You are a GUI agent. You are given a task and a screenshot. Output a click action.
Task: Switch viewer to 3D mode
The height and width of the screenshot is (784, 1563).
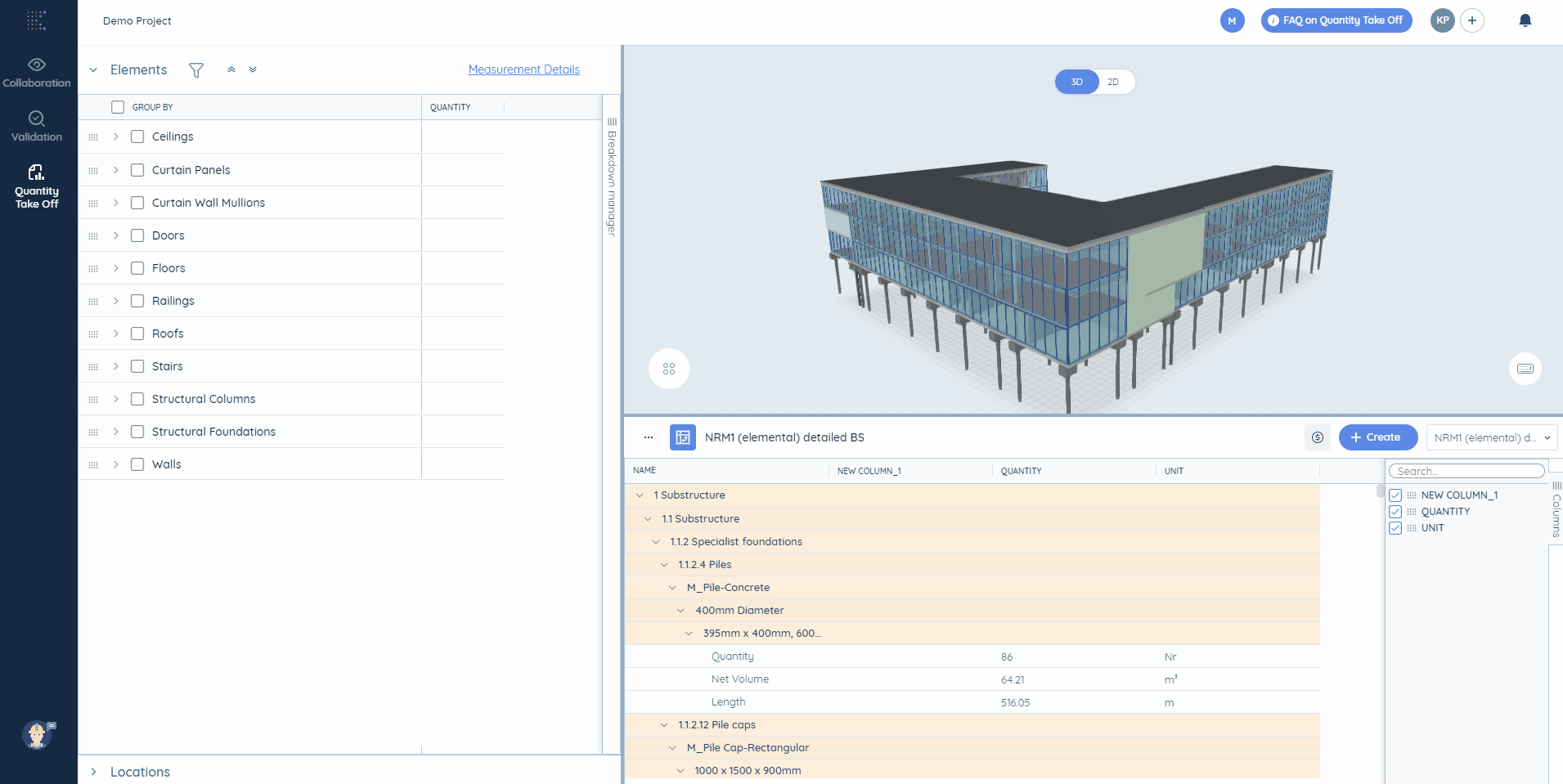tap(1077, 82)
